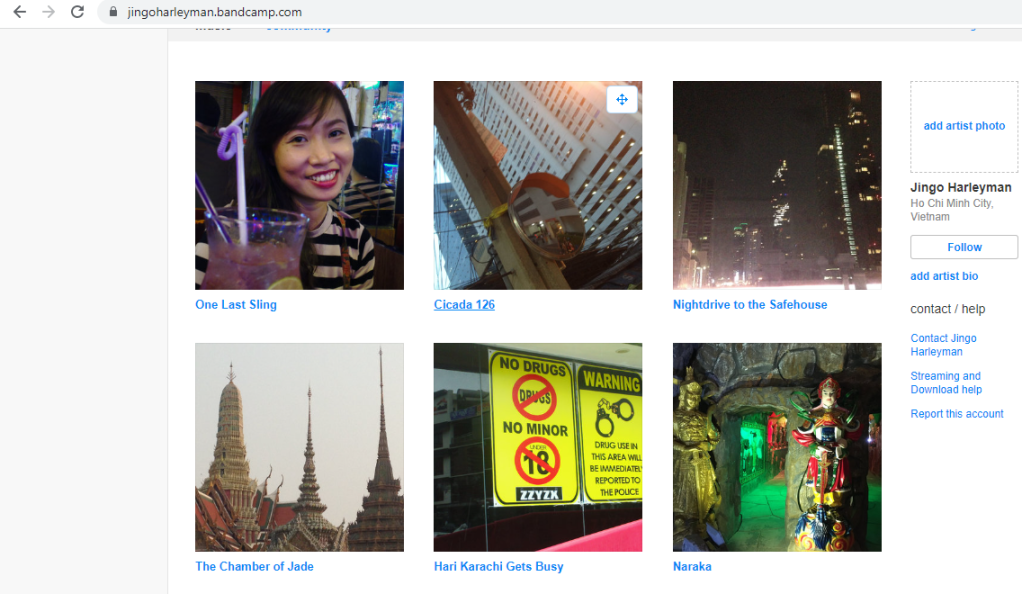Open The Chamber of Jade temple thumbnail
The image size is (1022, 594).
(299, 447)
